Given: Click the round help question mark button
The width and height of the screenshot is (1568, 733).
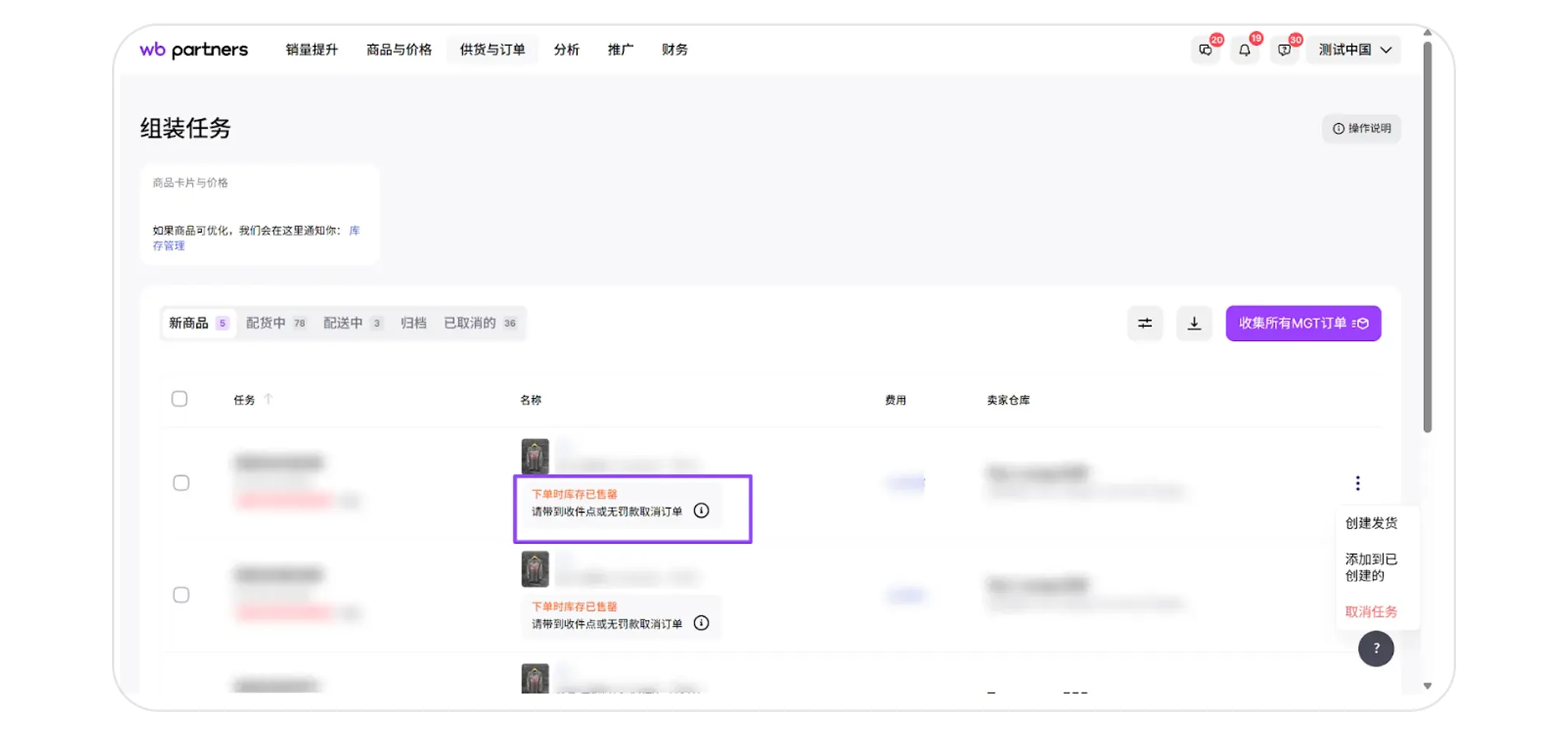Looking at the screenshot, I should (1375, 648).
